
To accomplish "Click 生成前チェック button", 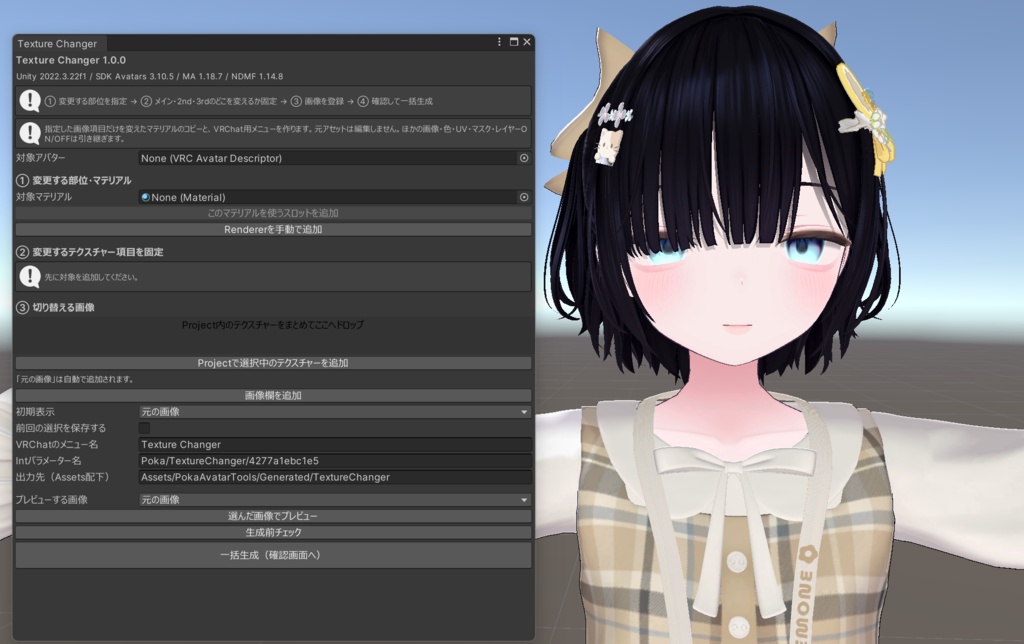I will pyautogui.click(x=273, y=532).
